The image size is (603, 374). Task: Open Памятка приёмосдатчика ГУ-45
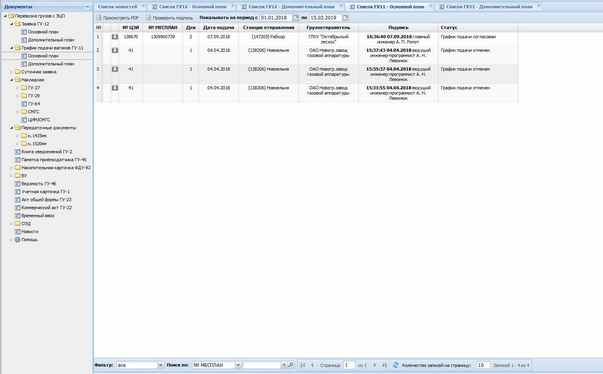(53, 160)
